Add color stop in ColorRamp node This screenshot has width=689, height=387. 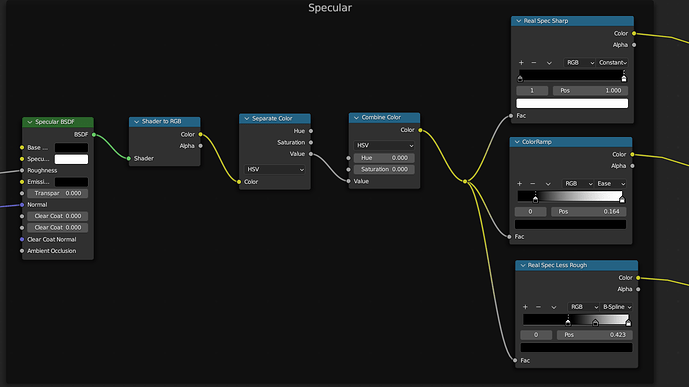point(519,184)
